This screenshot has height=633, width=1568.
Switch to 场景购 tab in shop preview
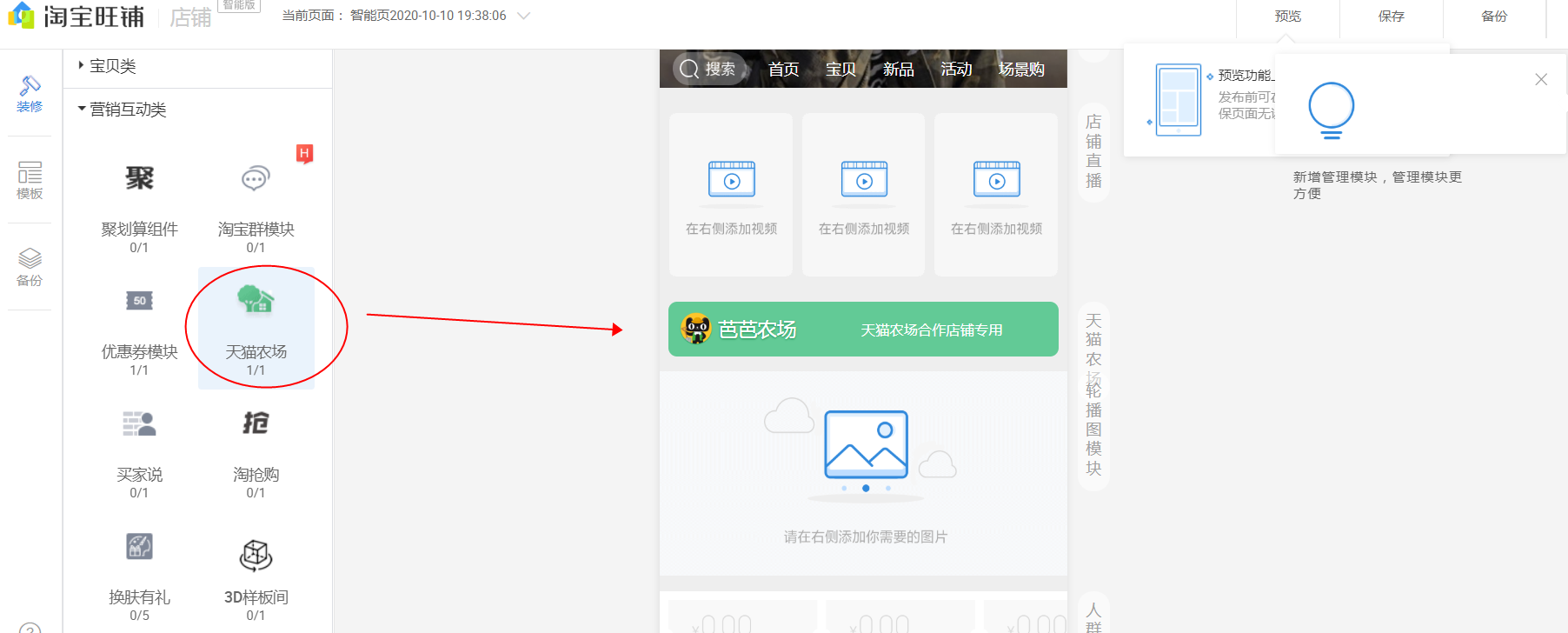(x=1021, y=69)
